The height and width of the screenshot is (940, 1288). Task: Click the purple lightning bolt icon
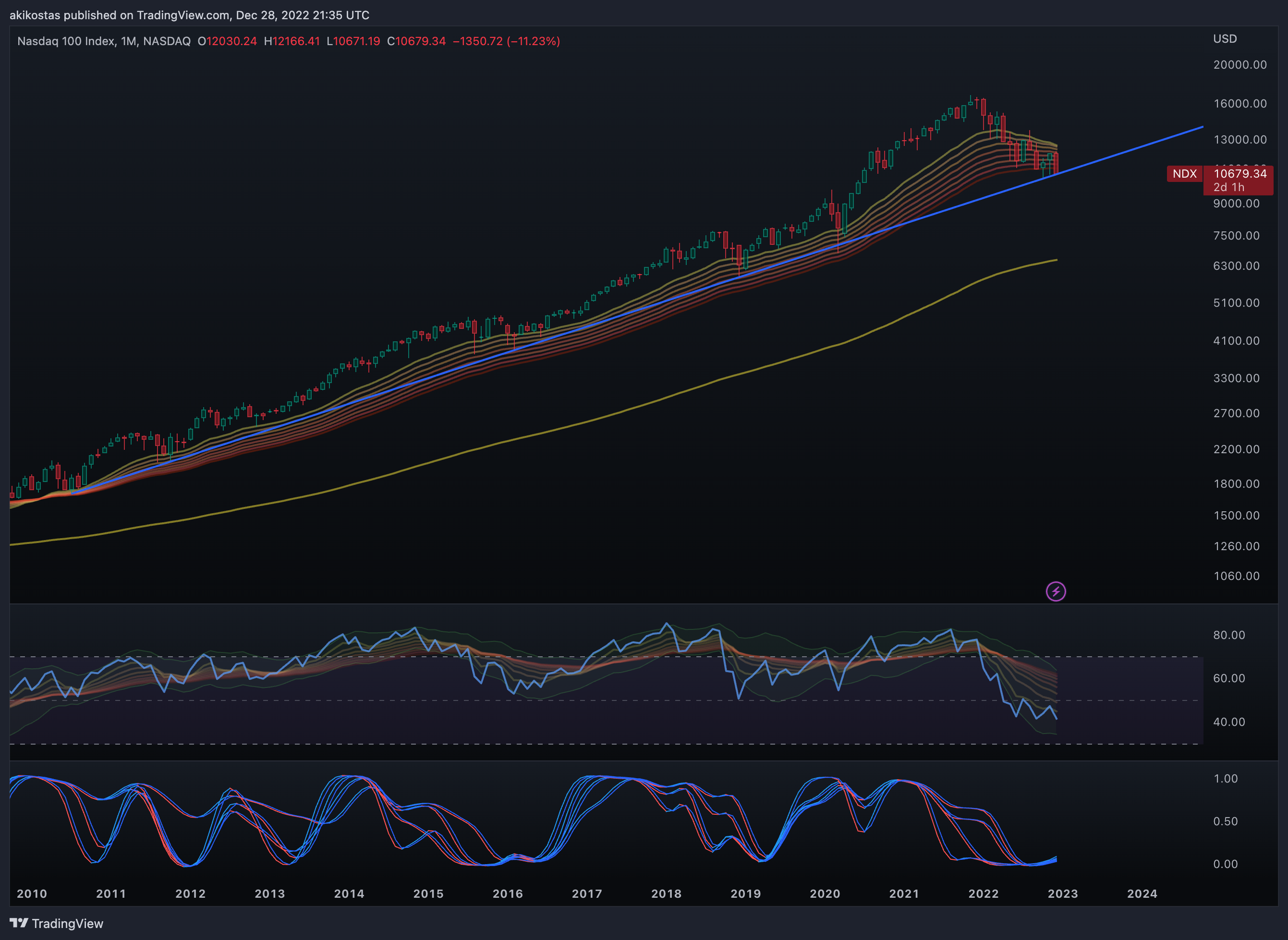pyautogui.click(x=1056, y=591)
